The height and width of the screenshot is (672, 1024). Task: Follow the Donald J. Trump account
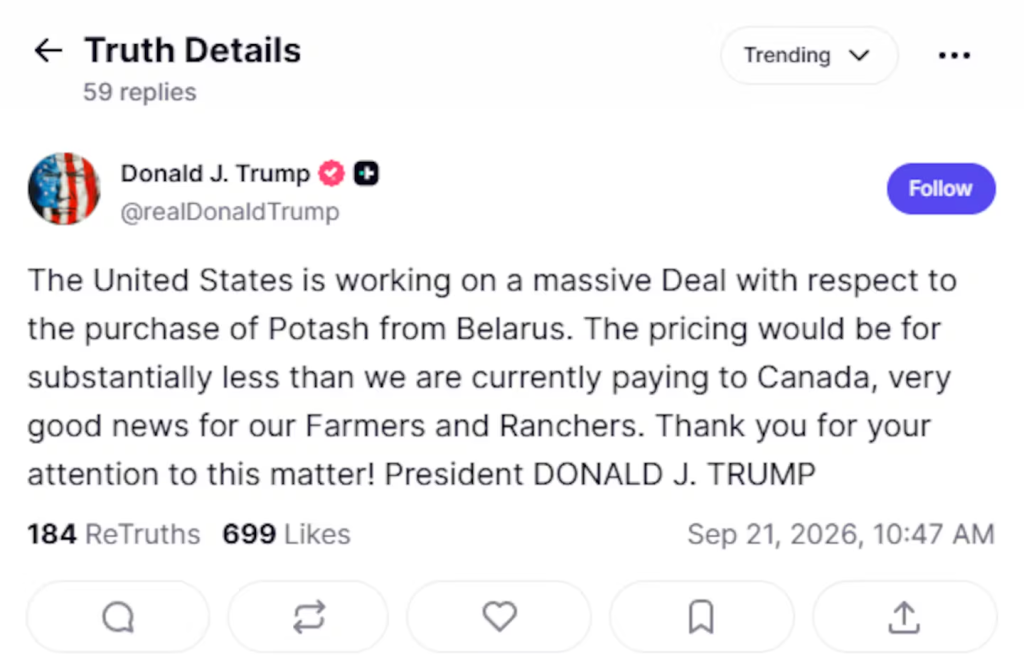point(941,189)
